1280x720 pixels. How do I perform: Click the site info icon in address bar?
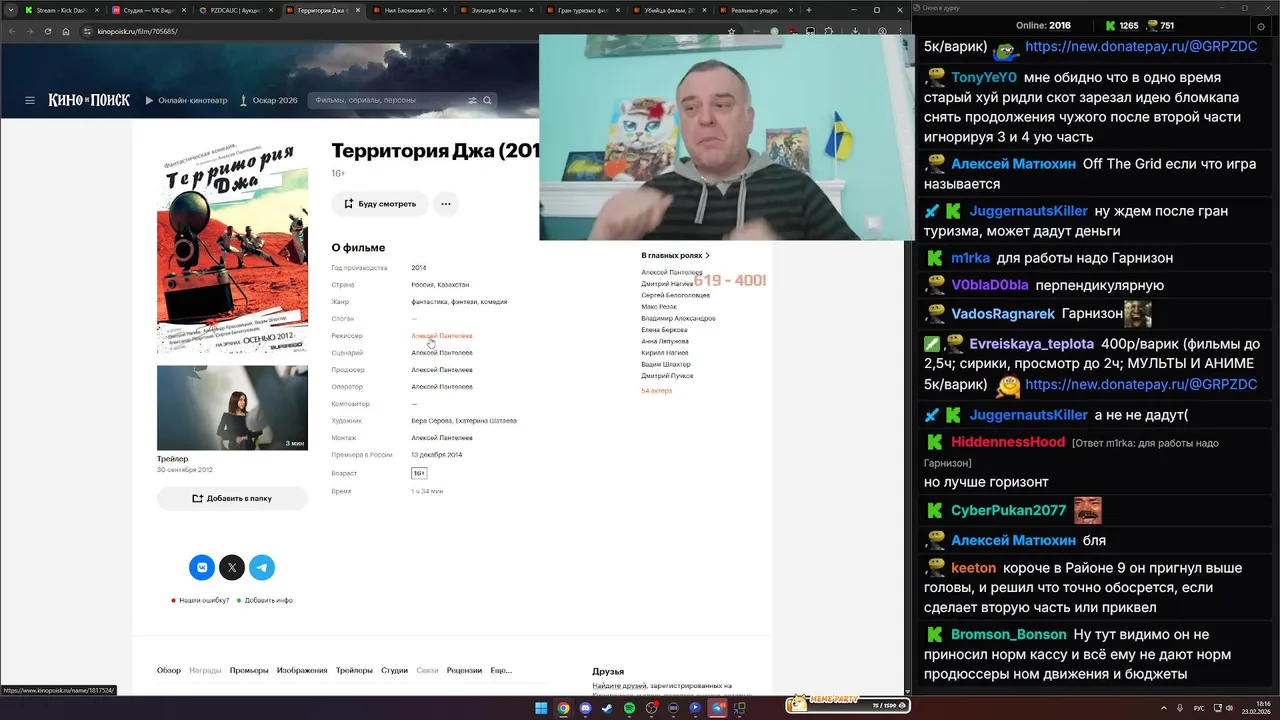click(x=89, y=31)
